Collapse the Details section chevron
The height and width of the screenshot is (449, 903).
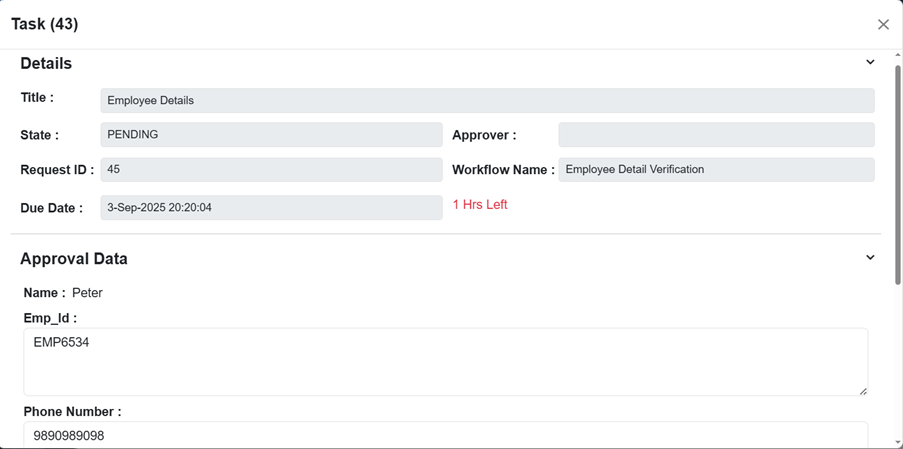[870, 62]
